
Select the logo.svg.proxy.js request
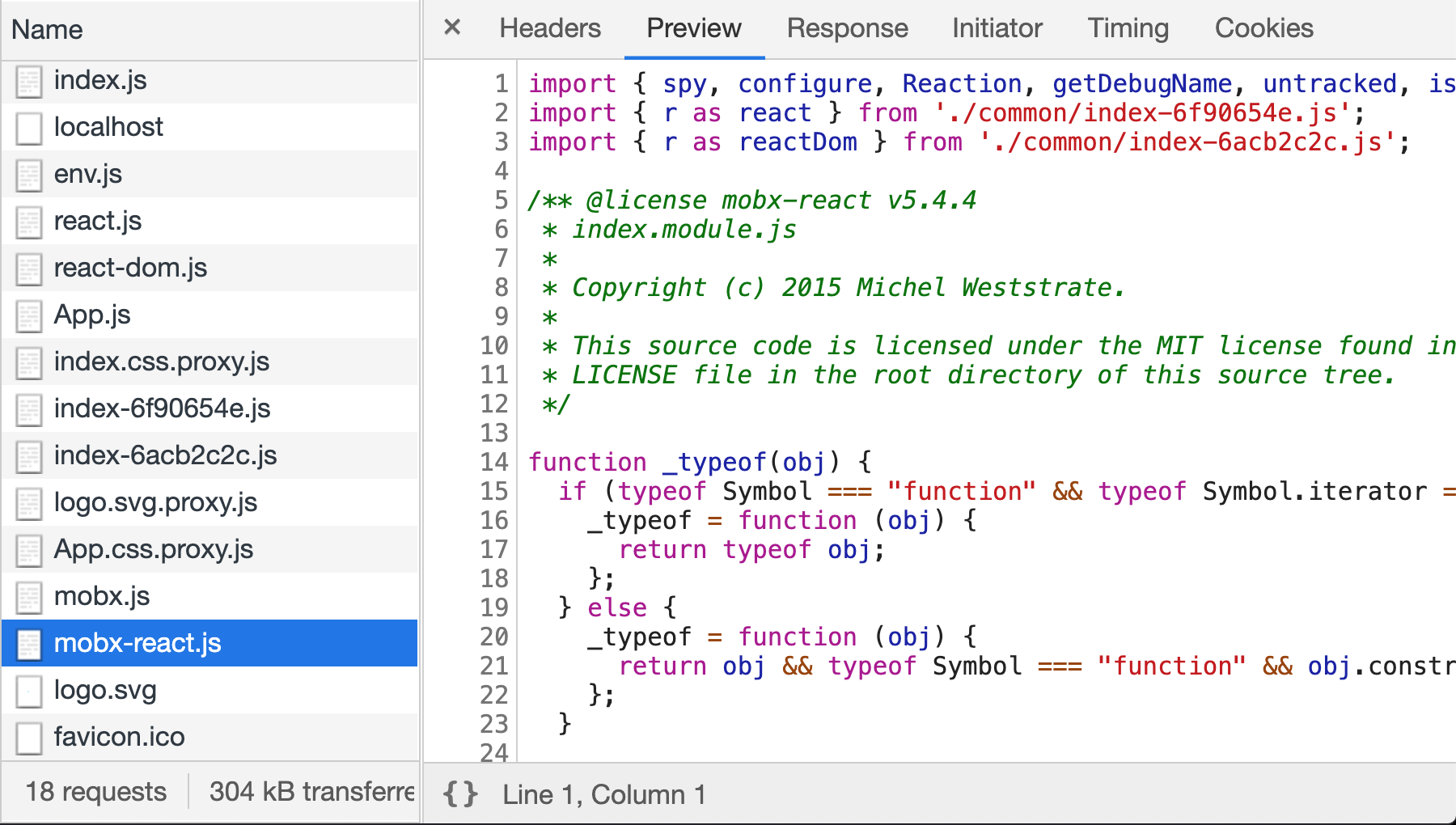point(210,502)
